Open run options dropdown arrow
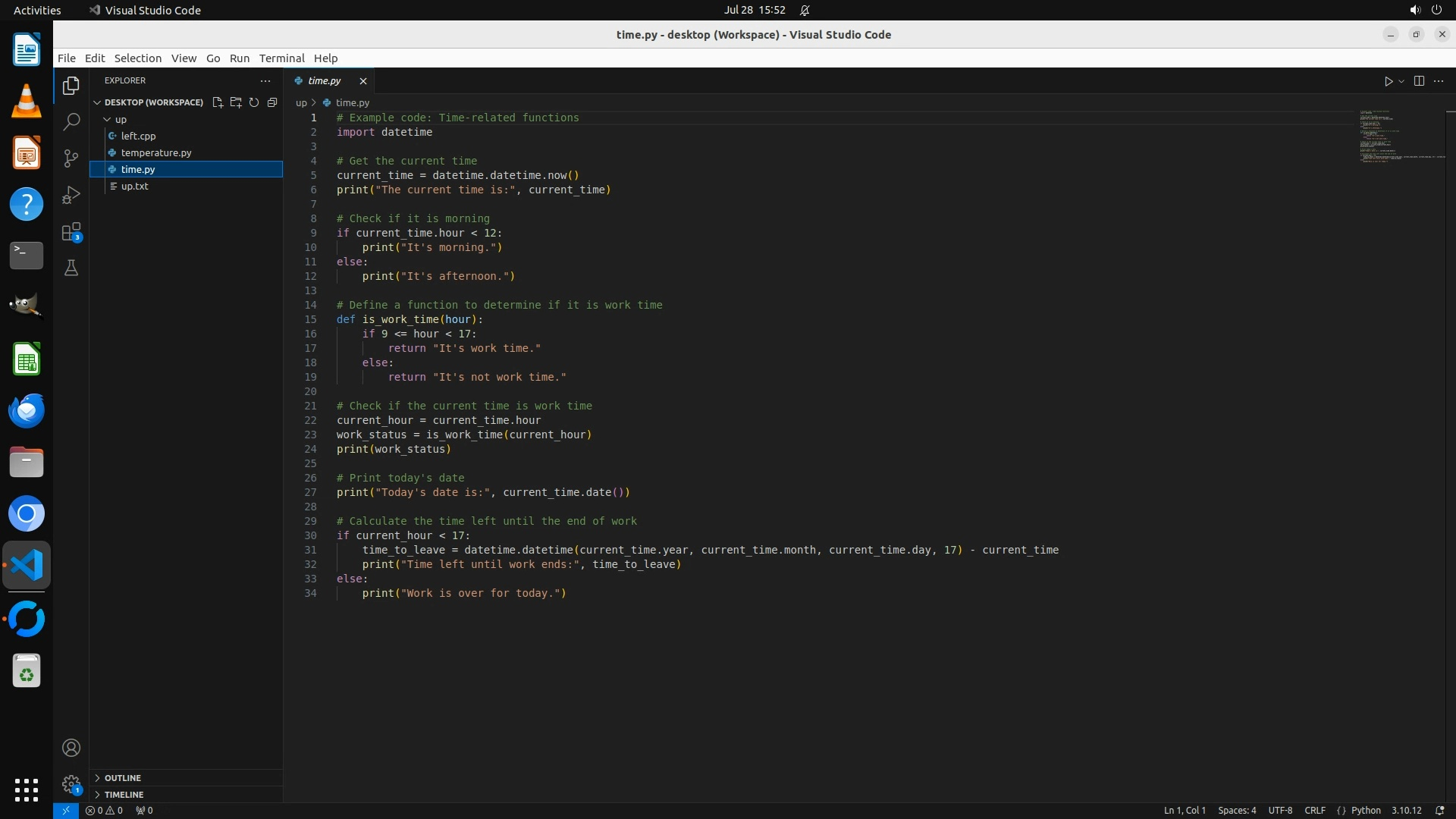Image resolution: width=1456 pixels, height=819 pixels. [1401, 81]
